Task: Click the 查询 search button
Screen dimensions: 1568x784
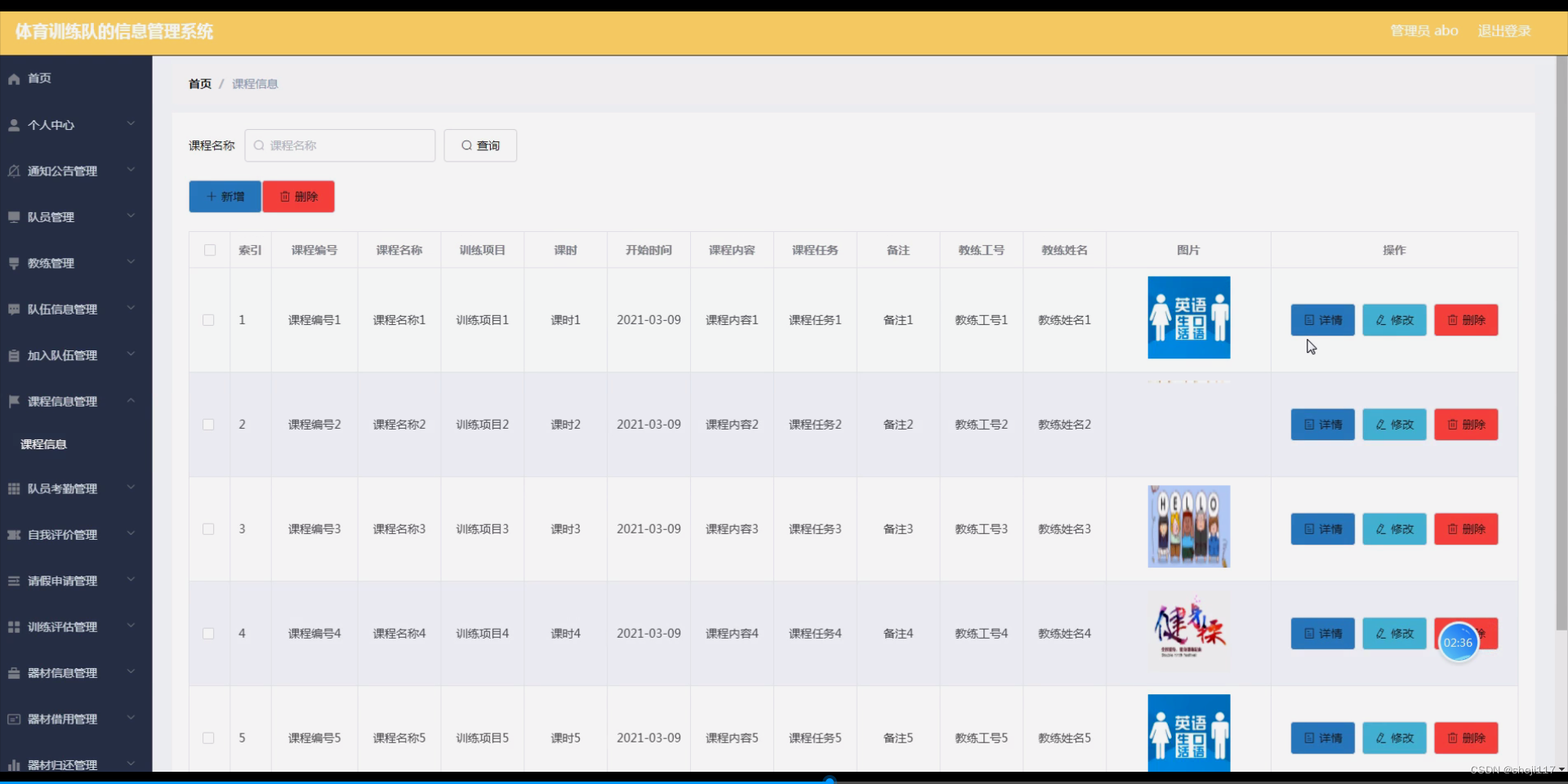Action: (479, 145)
